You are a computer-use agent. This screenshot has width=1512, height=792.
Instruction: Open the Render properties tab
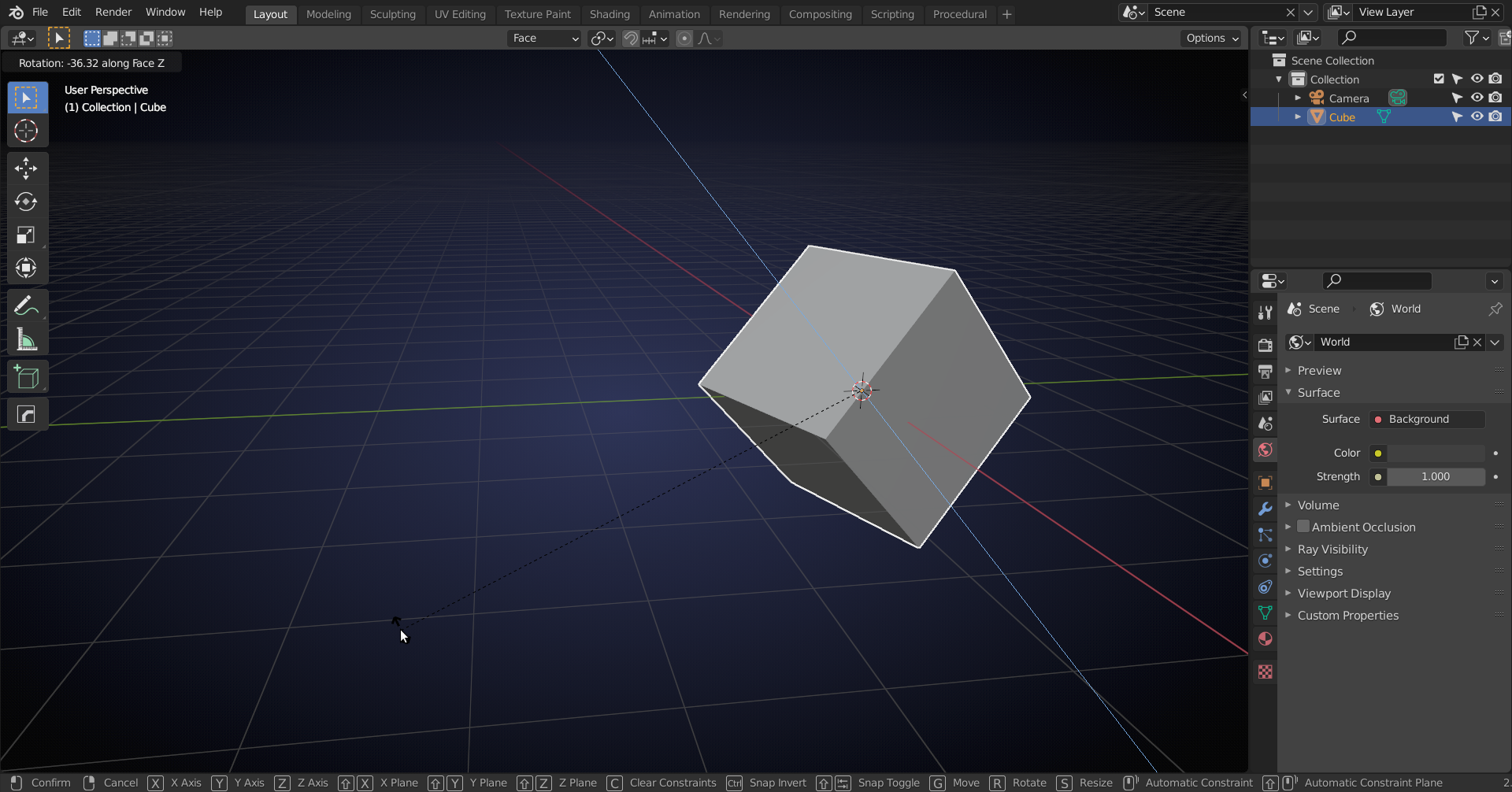(x=1266, y=344)
